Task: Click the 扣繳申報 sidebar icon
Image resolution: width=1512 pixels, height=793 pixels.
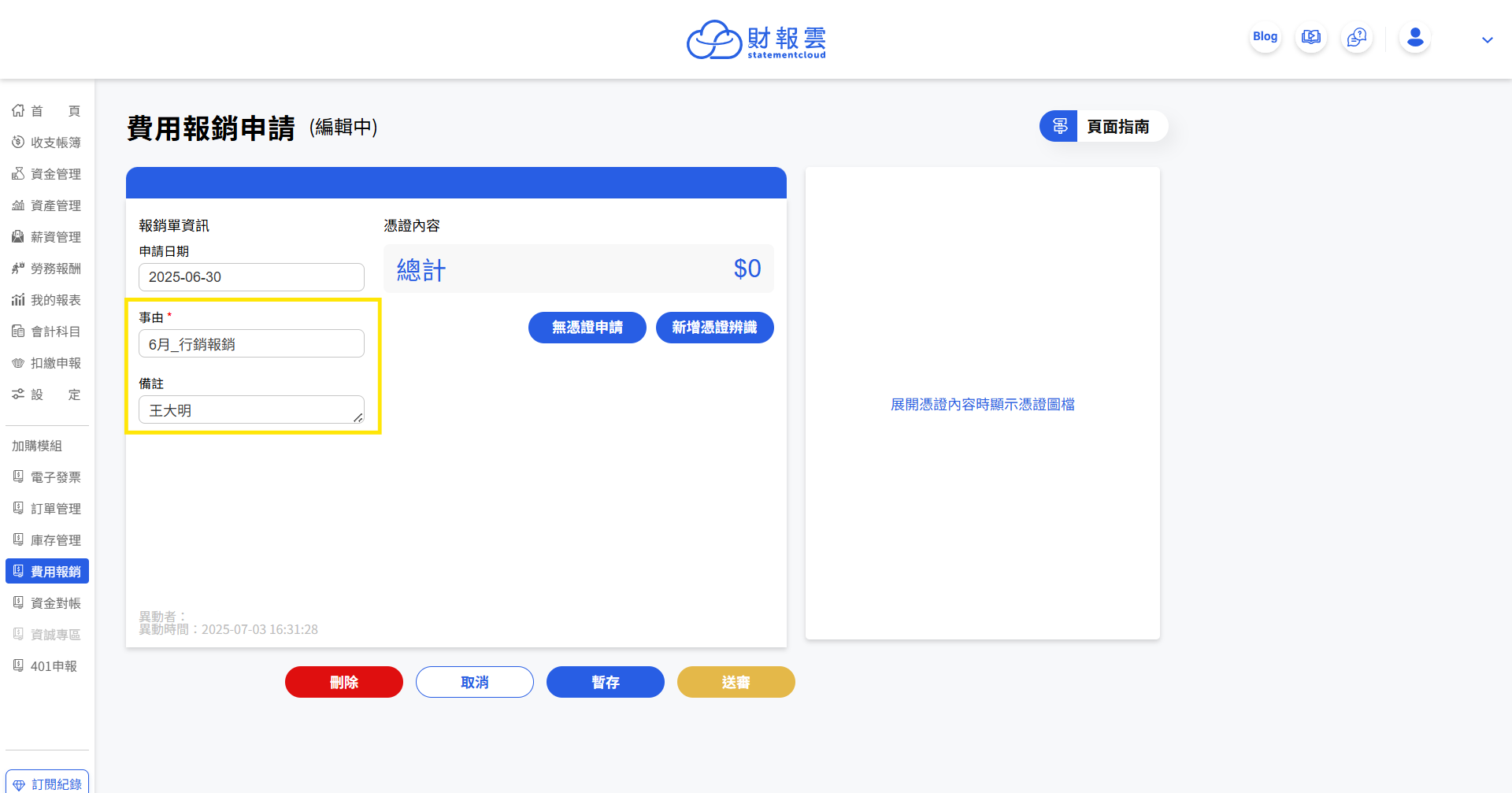Action: coord(18,362)
